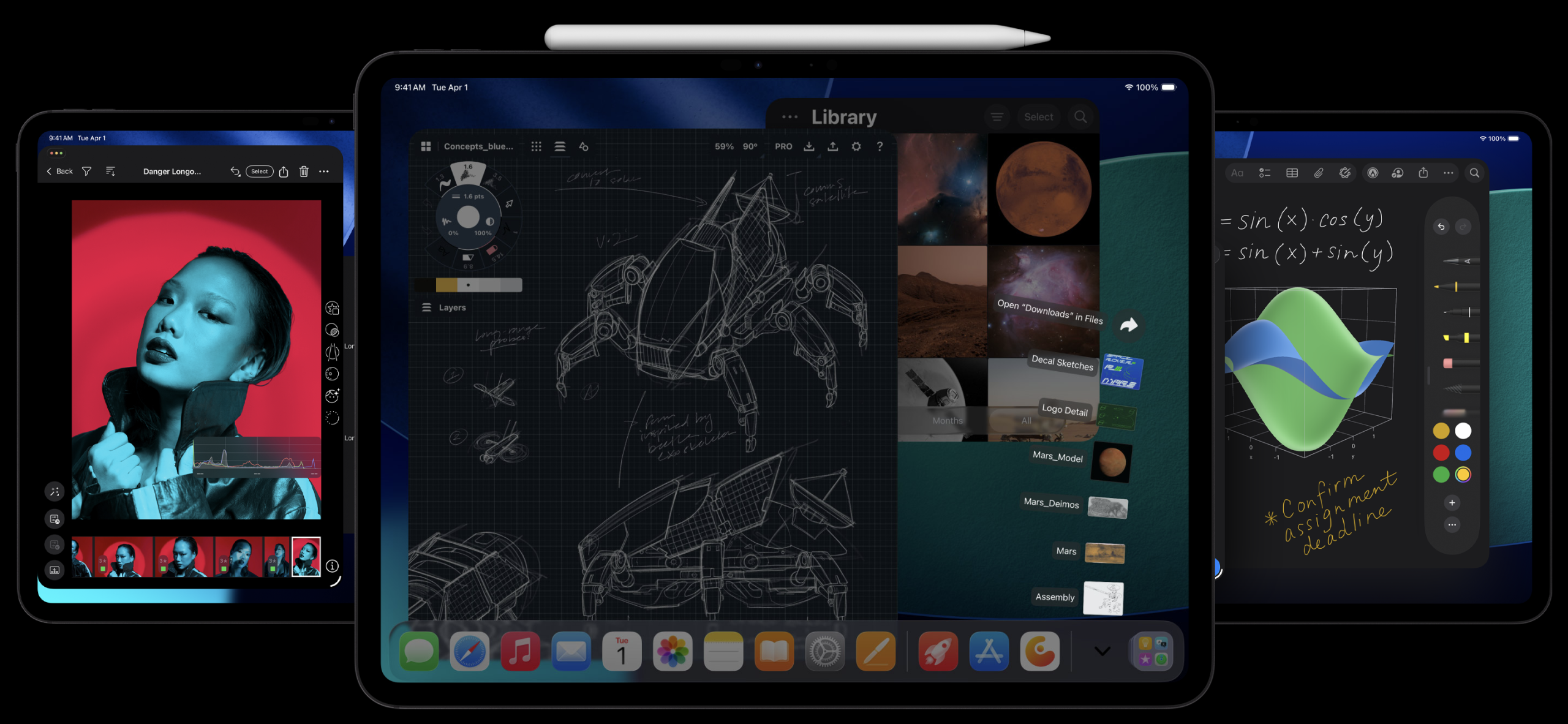Viewport: 1568px width, 724px height.
Task: Open the Concepts help question mark
Action: (880, 146)
